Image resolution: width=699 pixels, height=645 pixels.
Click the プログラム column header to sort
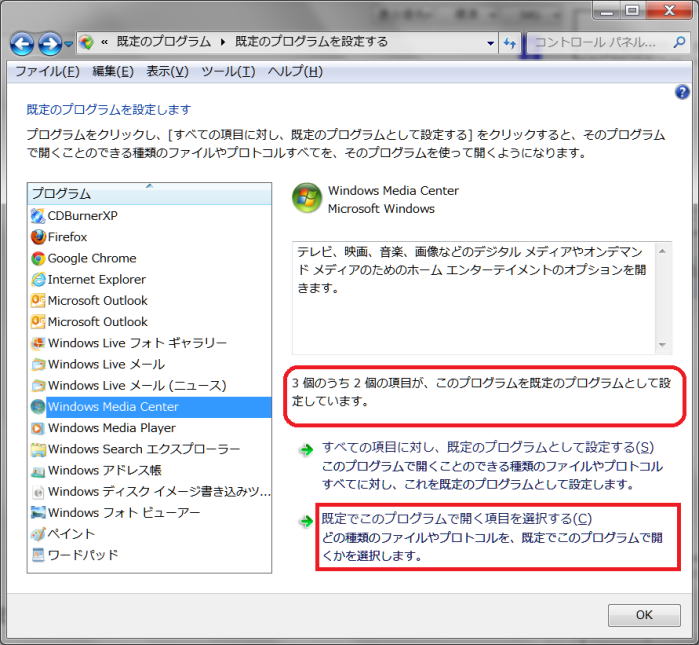click(x=149, y=193)
